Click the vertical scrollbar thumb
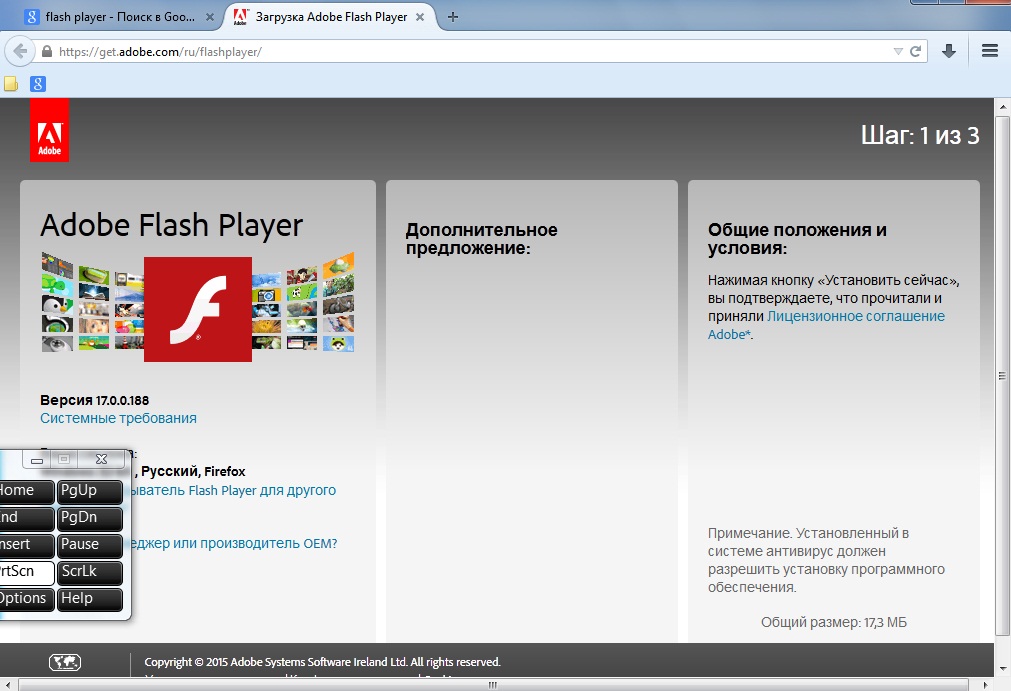Image resolution: width=1011 pixels, height=691 pixels. (x=1002, y=376)
